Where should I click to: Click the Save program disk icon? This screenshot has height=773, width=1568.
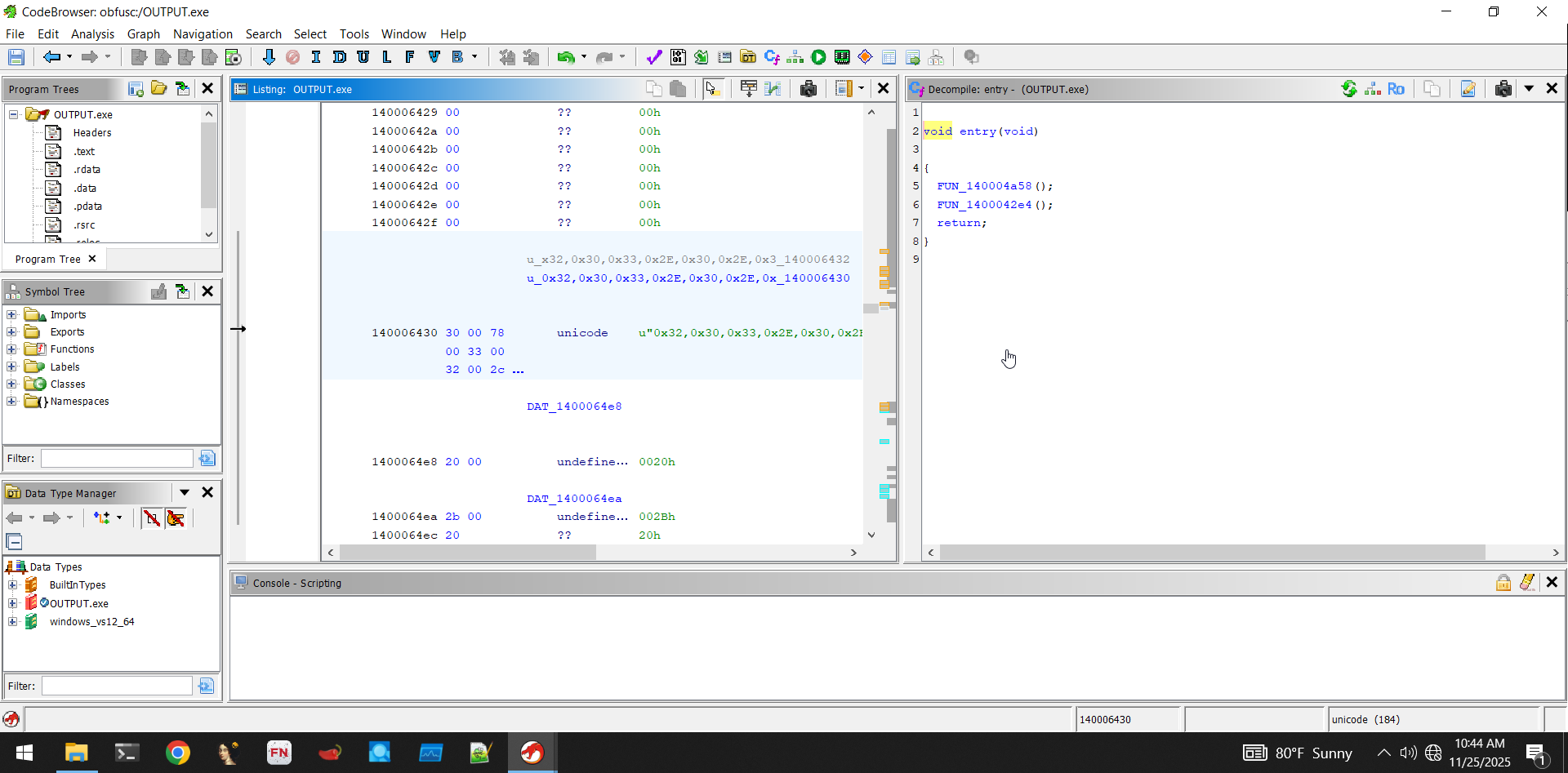16,57
